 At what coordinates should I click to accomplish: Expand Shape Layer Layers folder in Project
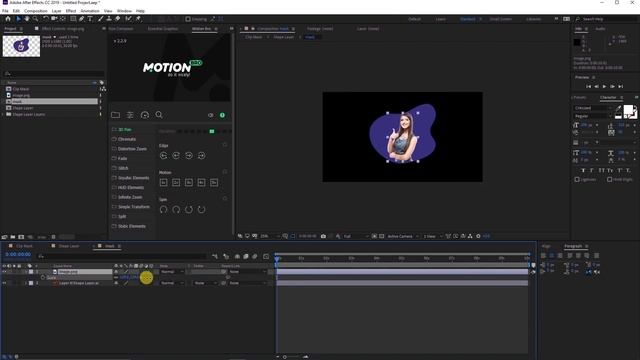(3, 115)
